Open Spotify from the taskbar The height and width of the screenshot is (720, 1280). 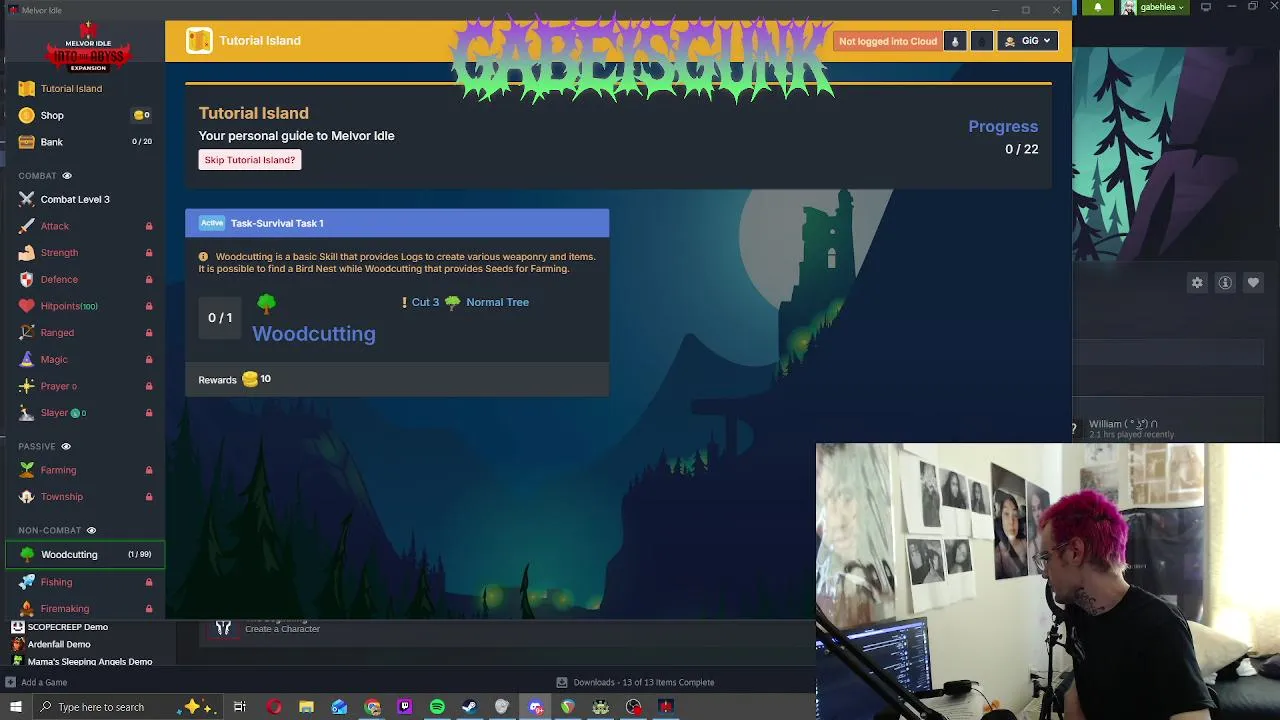(437, 707)
